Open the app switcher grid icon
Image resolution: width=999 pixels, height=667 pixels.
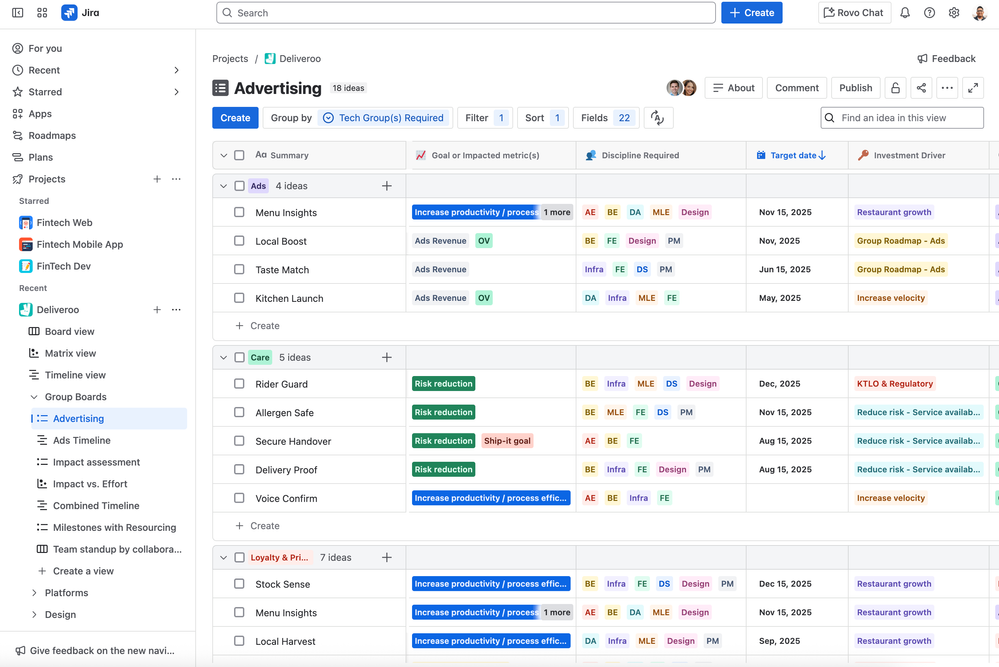pyautogui.click(x=42, y=13)
